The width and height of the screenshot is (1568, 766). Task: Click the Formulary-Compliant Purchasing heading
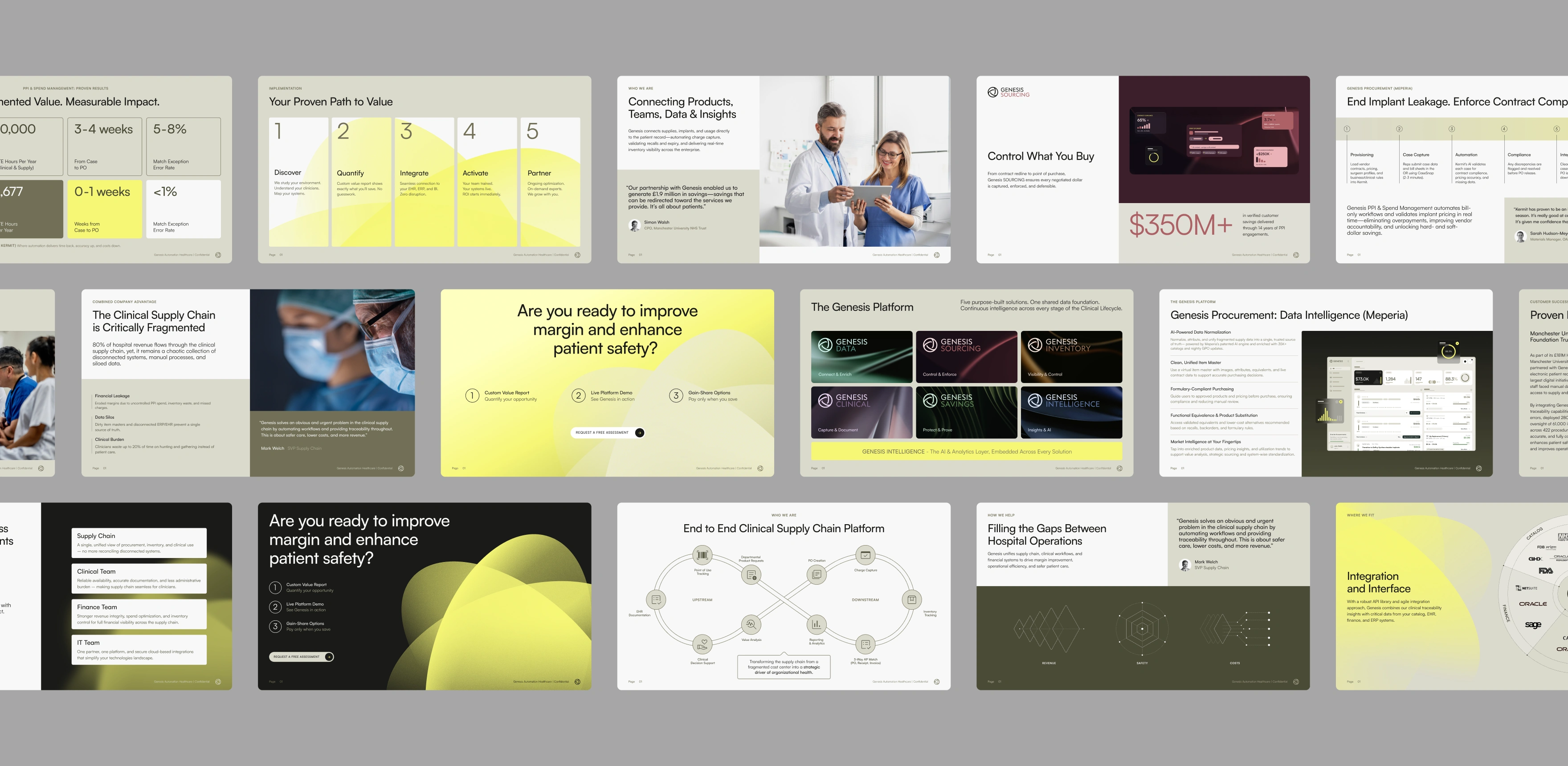pyautogui.click(x=1202, y=389)
